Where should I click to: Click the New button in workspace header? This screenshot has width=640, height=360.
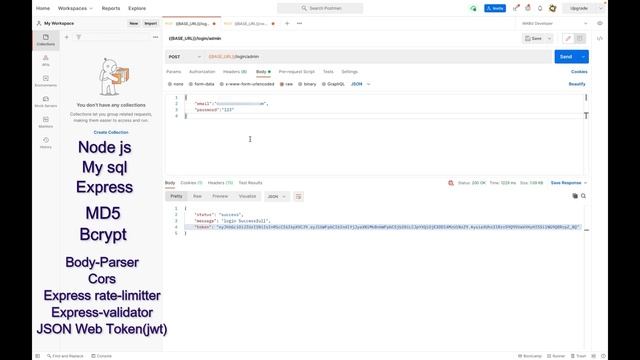(133, 23)
